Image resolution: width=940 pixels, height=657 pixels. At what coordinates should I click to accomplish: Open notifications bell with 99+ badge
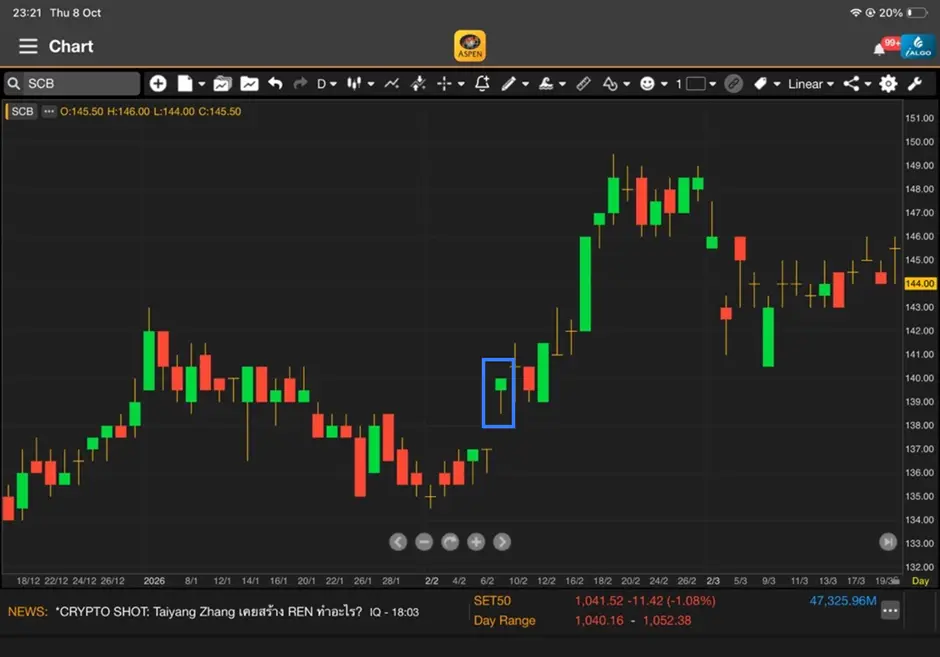[885, 47]
